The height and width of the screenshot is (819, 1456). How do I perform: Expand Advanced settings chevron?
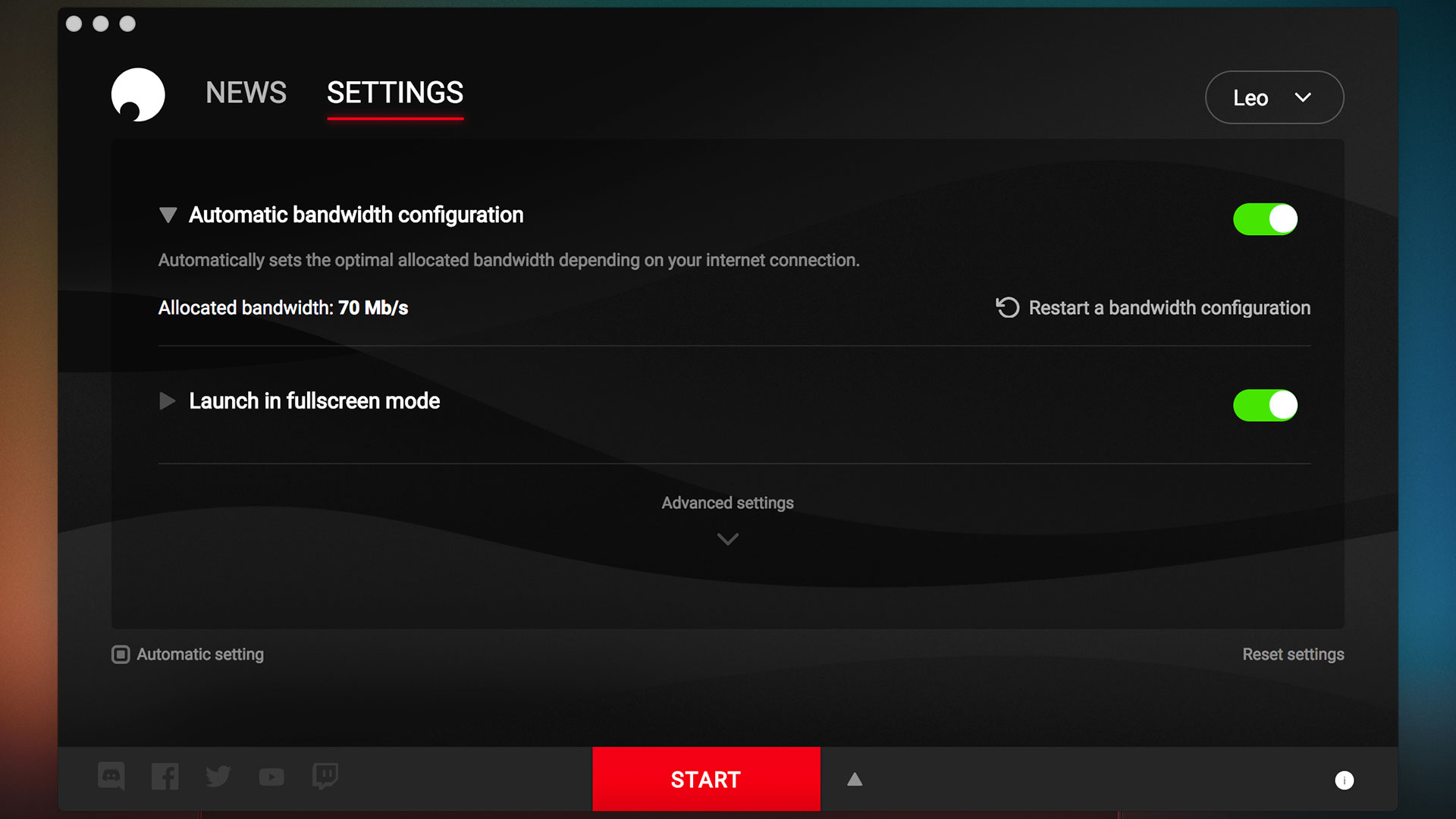pyautogui.click(x=727, y=539)
